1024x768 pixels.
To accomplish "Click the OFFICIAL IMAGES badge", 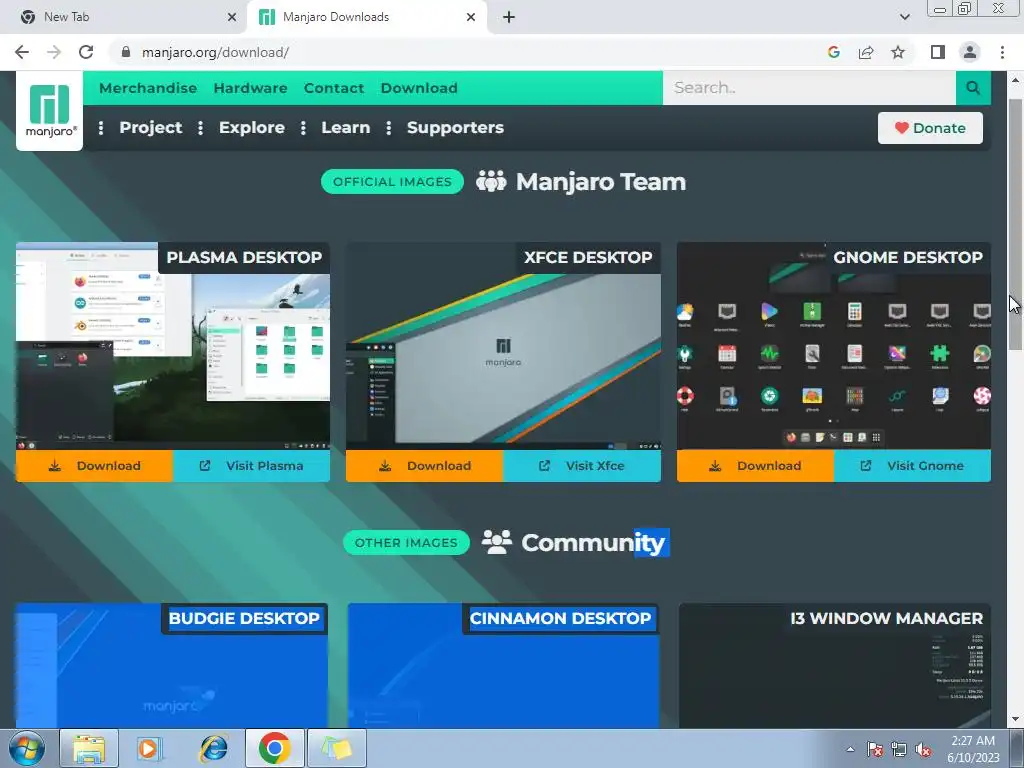I will (392, 182).
